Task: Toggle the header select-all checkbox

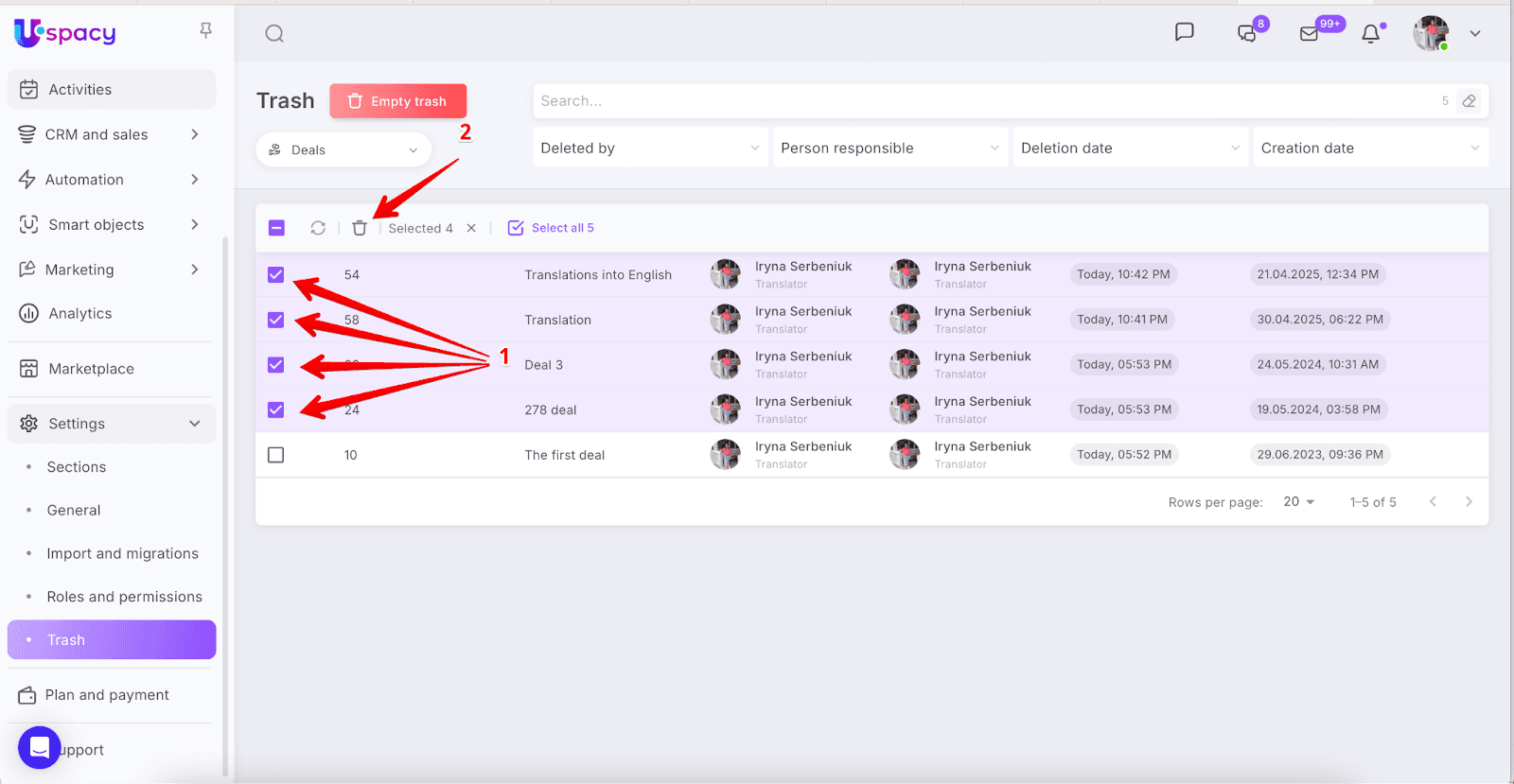Action: 276,228
